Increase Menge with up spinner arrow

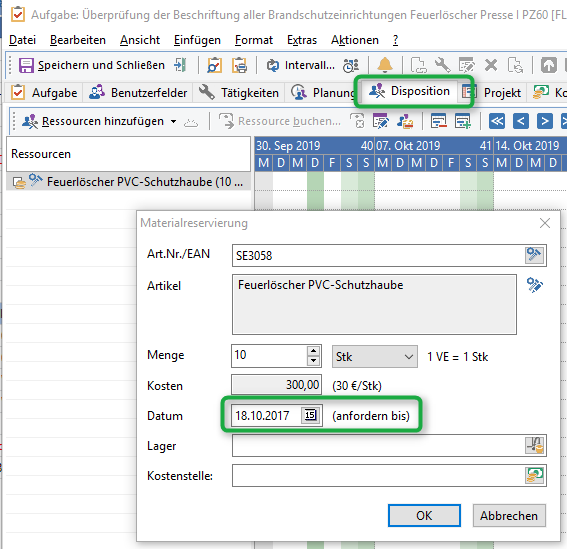pos(314,350)
